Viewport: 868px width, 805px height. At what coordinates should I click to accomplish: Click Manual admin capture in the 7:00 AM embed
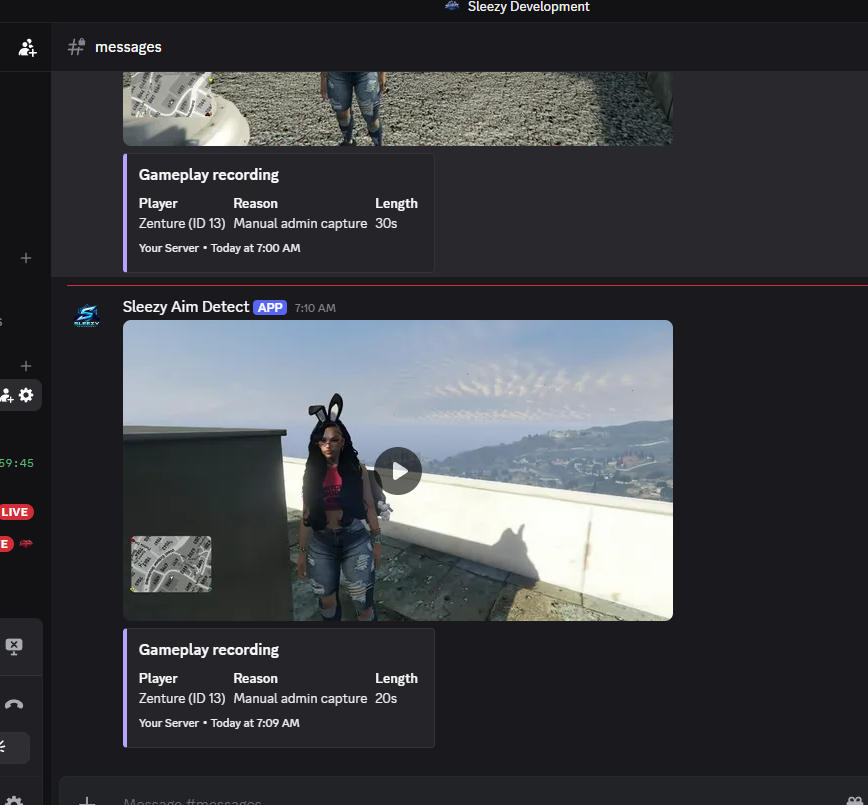pos(300,224)
